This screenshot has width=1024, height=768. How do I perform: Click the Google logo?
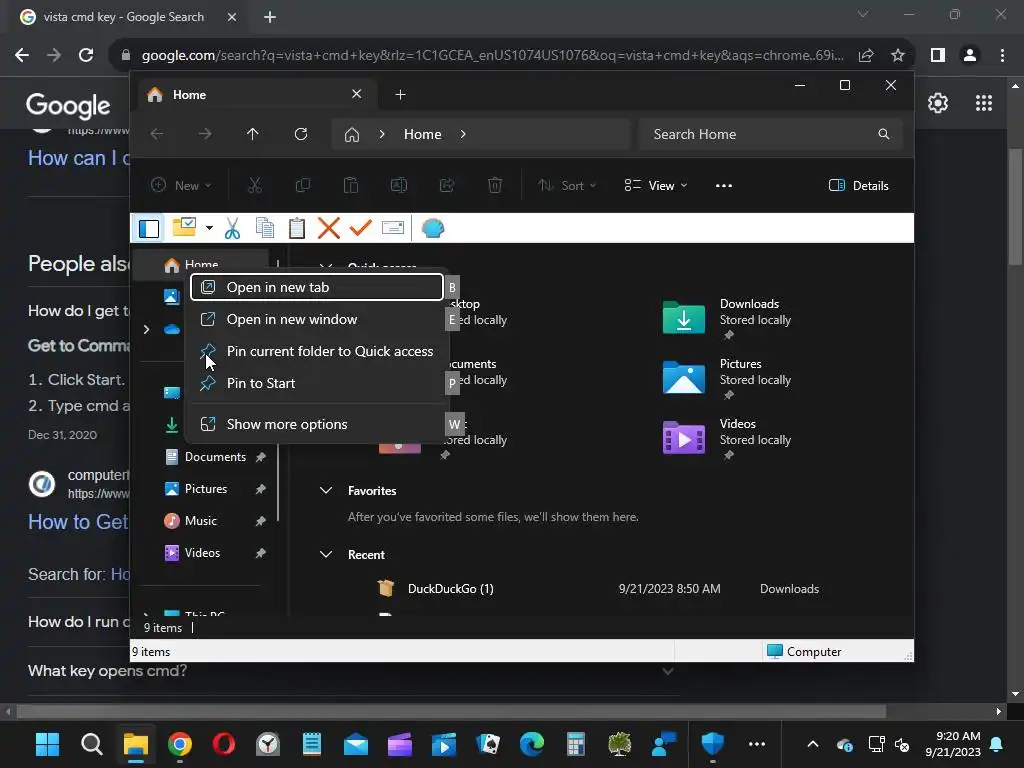(68, 104)
